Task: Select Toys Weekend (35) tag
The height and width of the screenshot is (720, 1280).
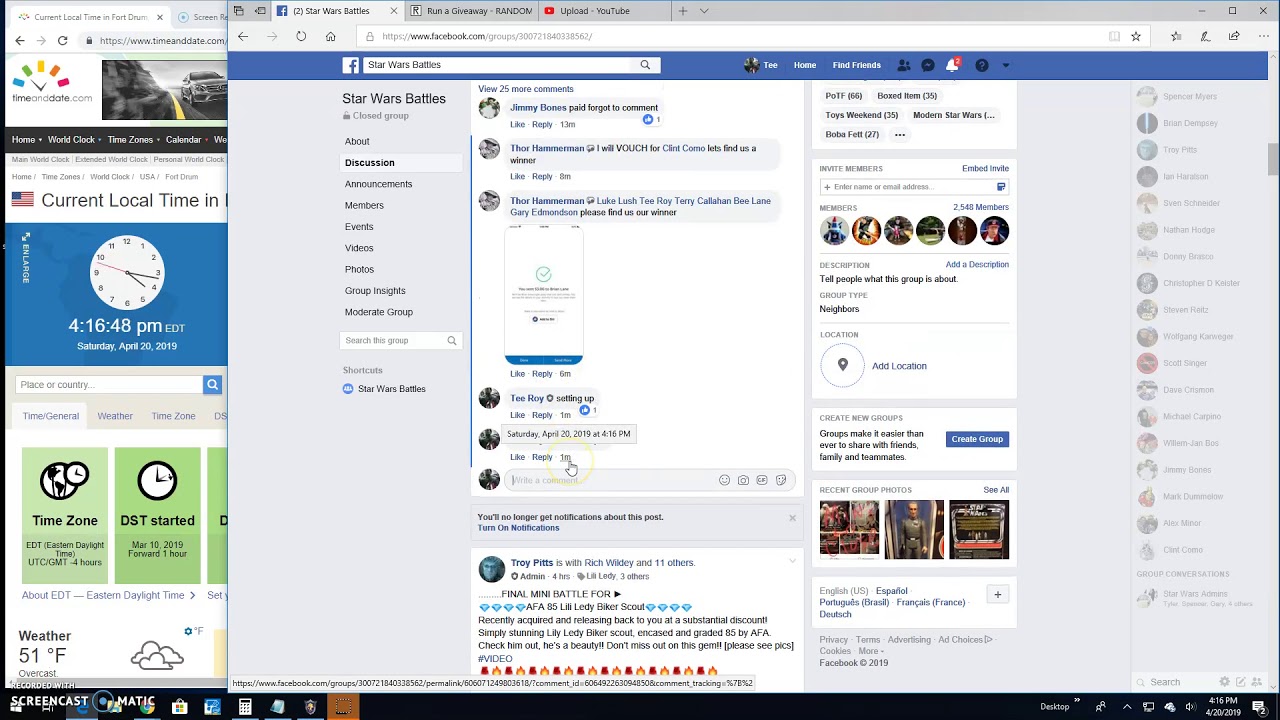Action: (861, 115)
